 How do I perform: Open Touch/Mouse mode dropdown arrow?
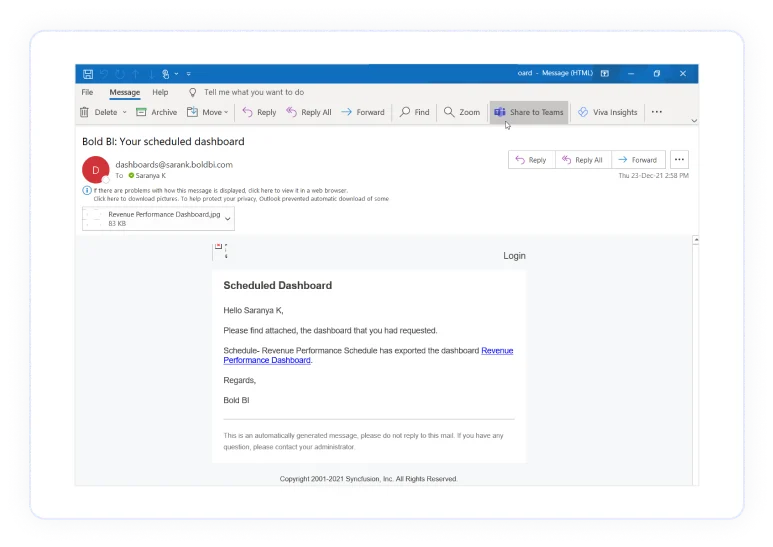click(x=176, y=74)
